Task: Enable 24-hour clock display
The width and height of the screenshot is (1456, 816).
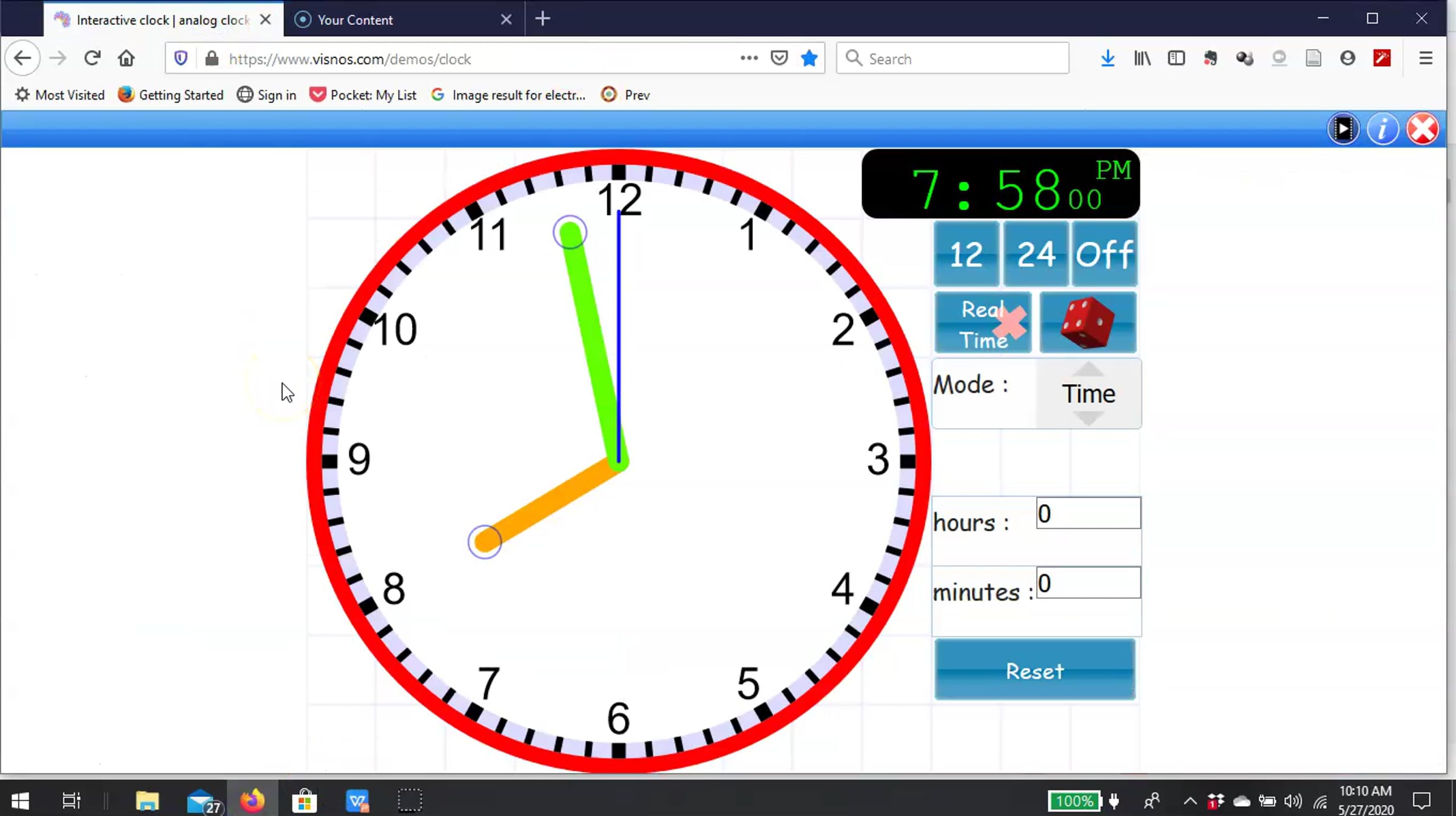Action: pyautogui.click(x=1035, y=254)
